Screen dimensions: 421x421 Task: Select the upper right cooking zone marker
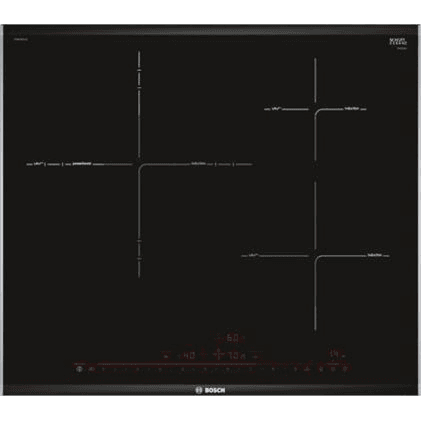click(x=315, y=109)
